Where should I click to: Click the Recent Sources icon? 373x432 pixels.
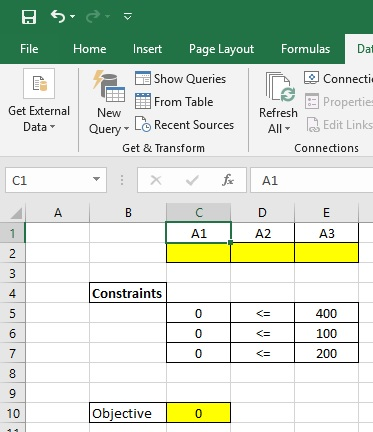(143, 124)
